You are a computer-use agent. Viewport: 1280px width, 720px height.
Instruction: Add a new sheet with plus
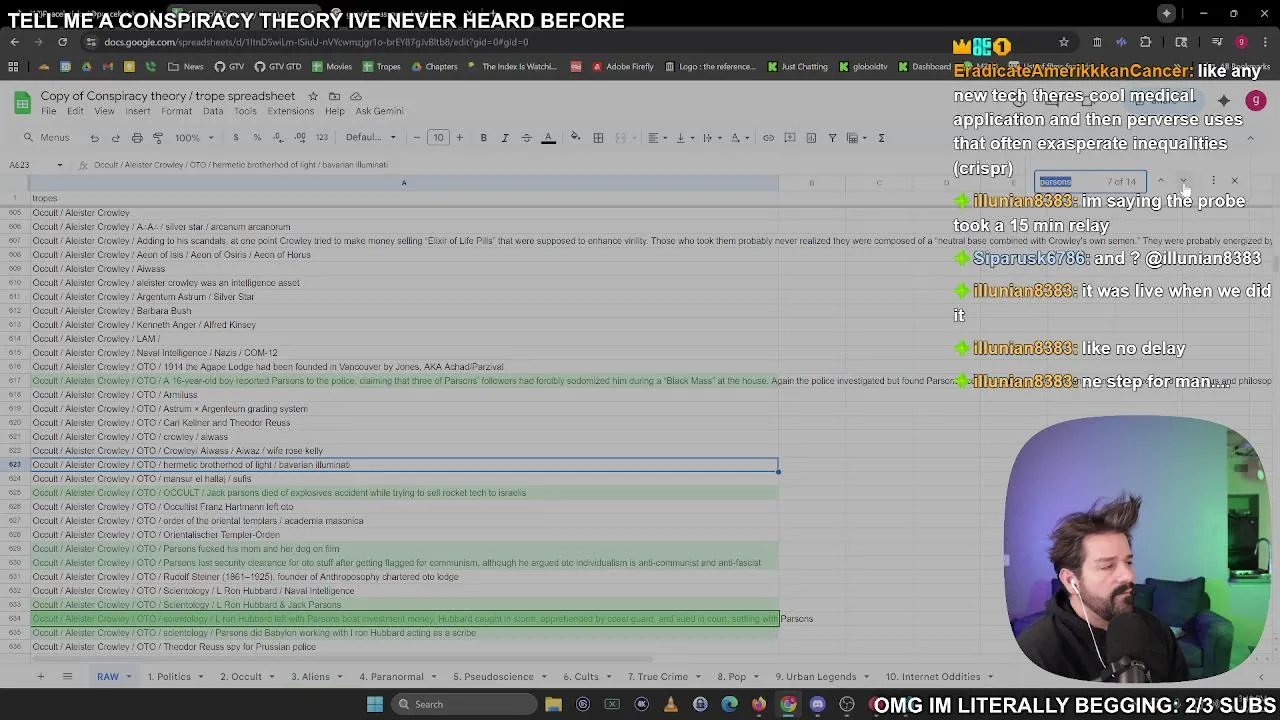40,677
